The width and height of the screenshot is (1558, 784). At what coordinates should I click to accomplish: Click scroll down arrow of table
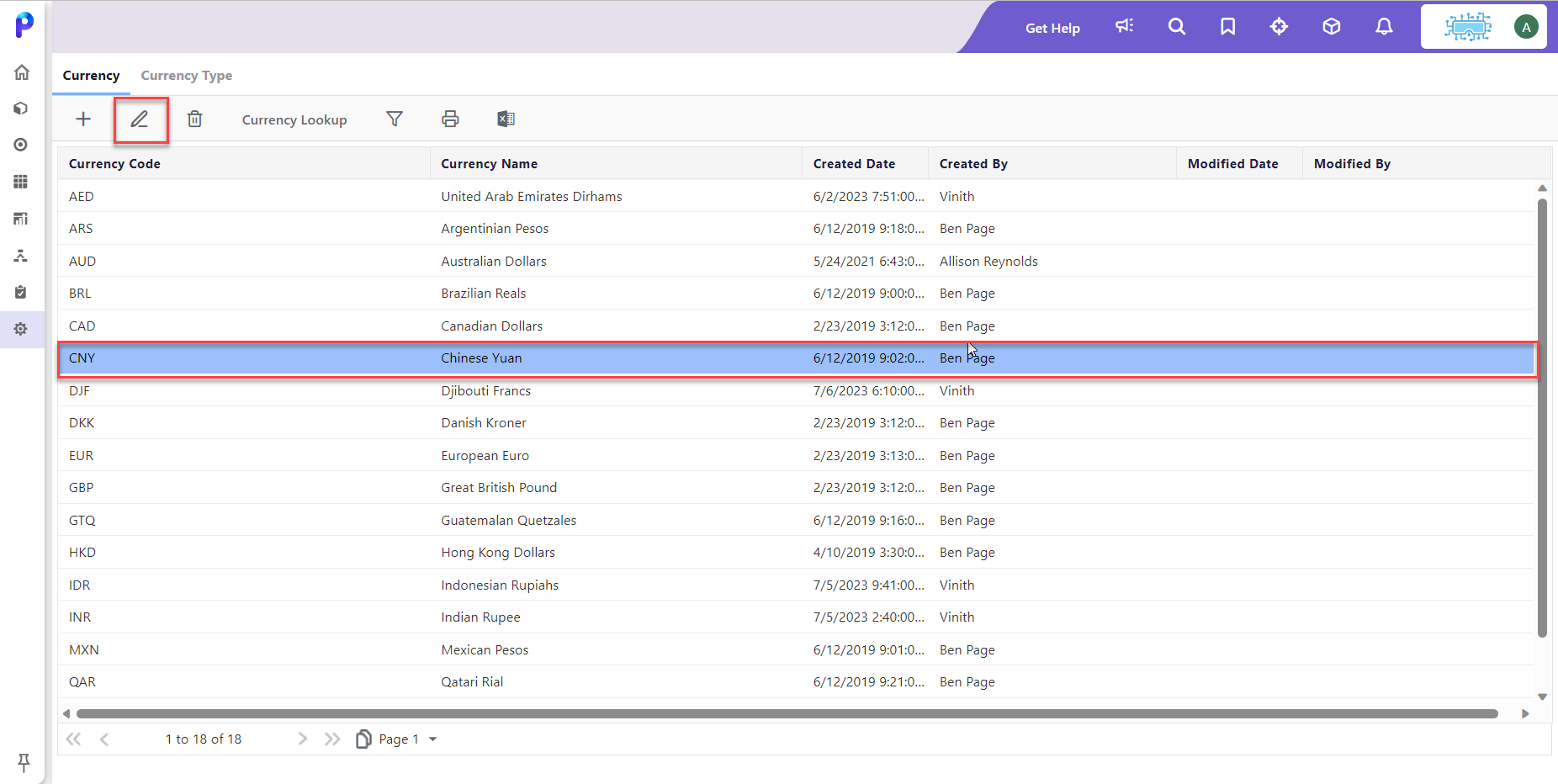click(x=1542, y=697)
